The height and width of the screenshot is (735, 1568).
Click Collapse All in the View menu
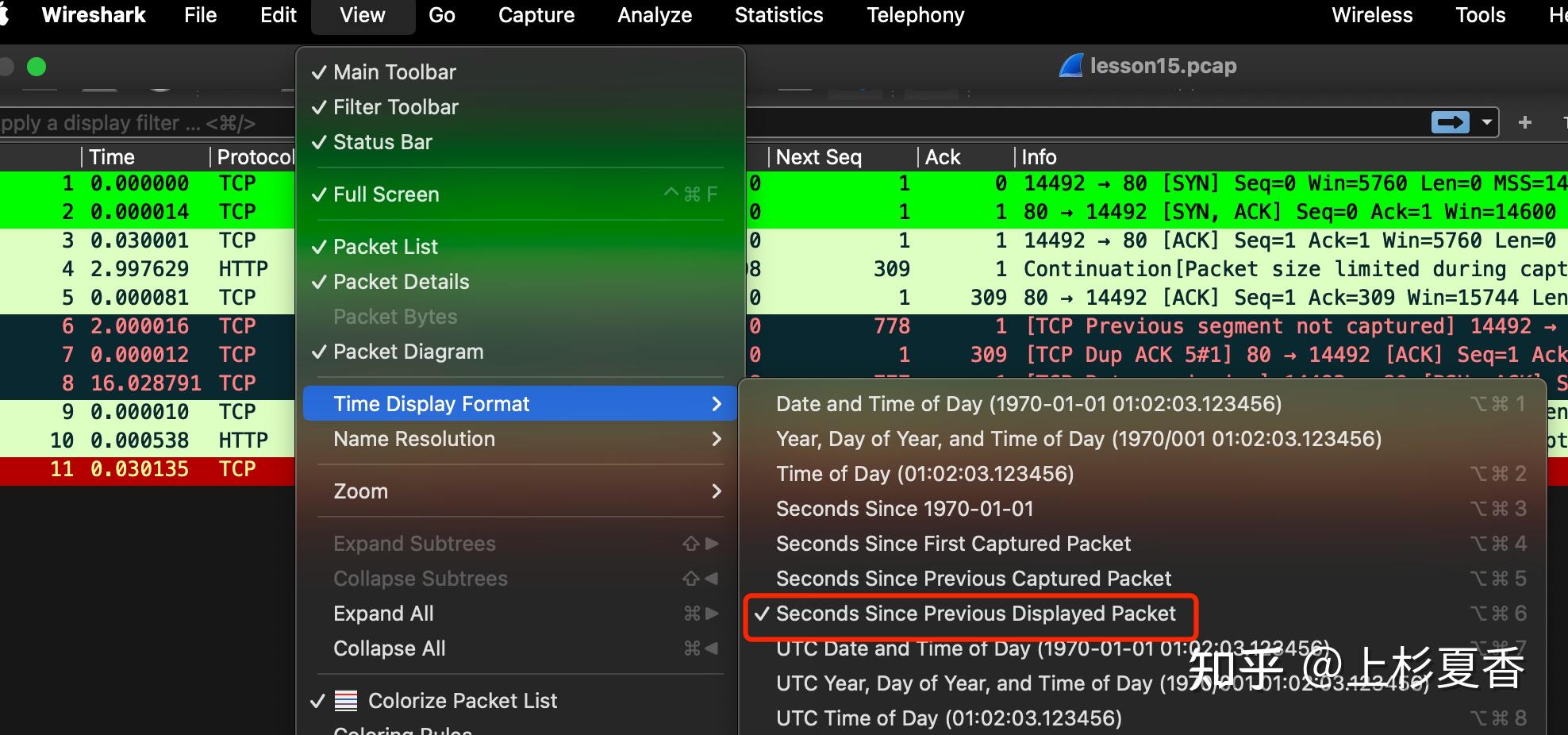pos(389,648)
